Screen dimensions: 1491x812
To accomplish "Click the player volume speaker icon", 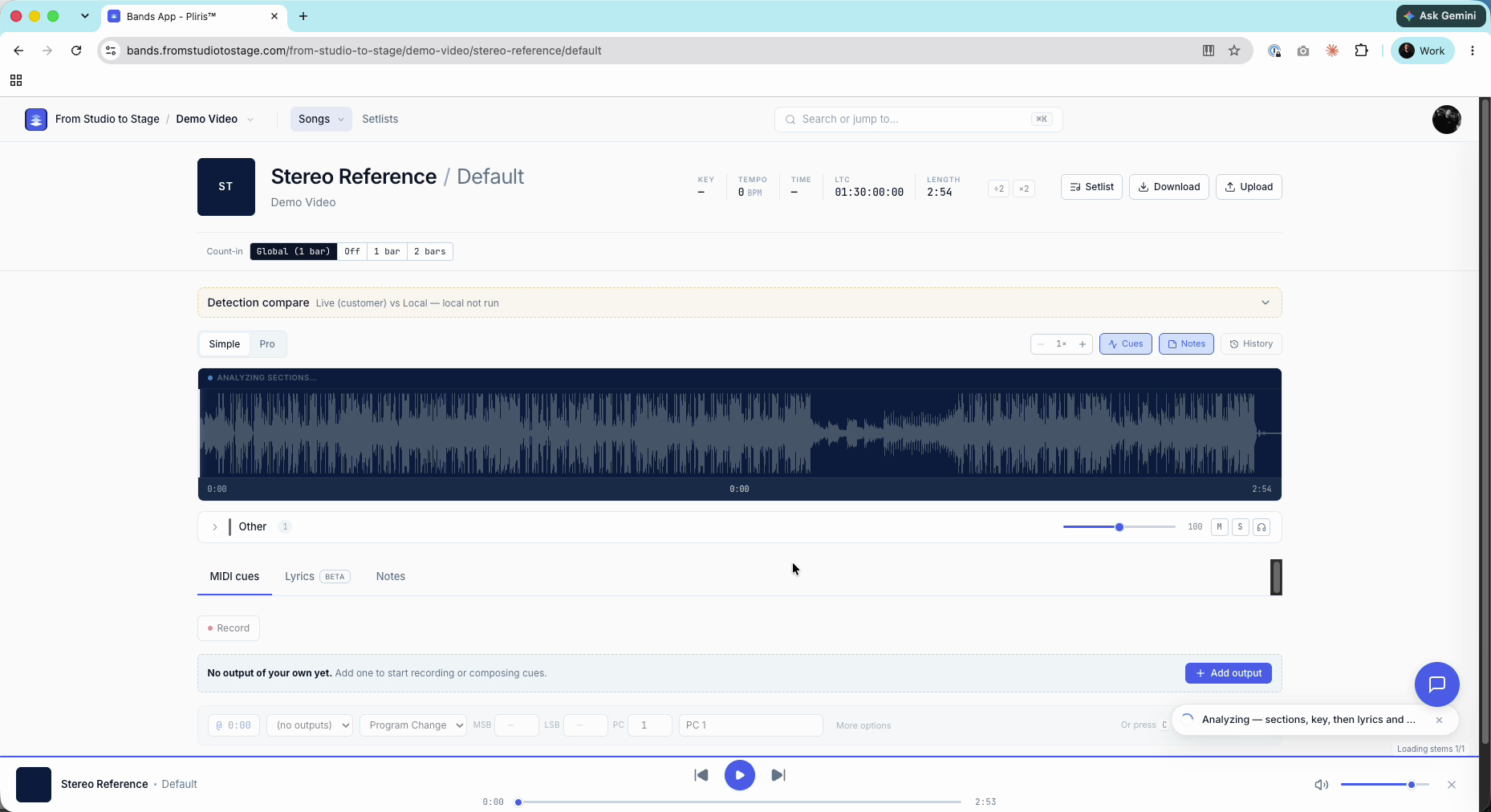I will point(1321,785).
